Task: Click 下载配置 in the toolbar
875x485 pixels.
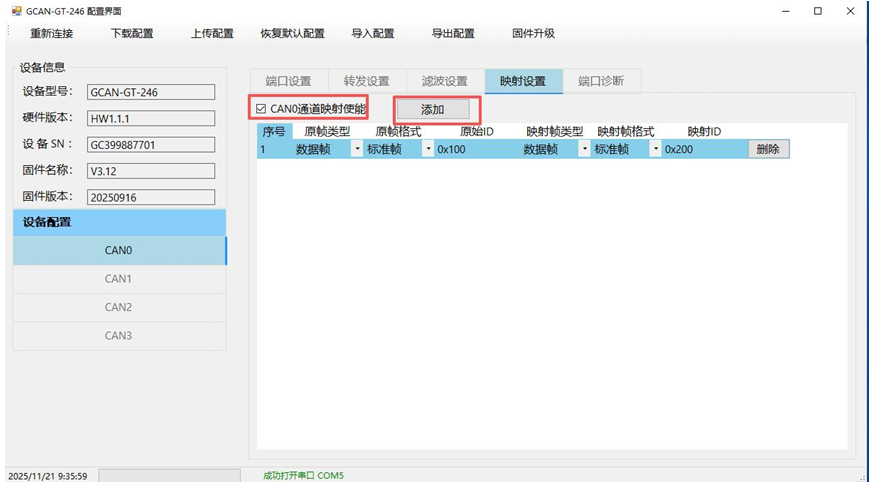Action: [x=132, y=33]
